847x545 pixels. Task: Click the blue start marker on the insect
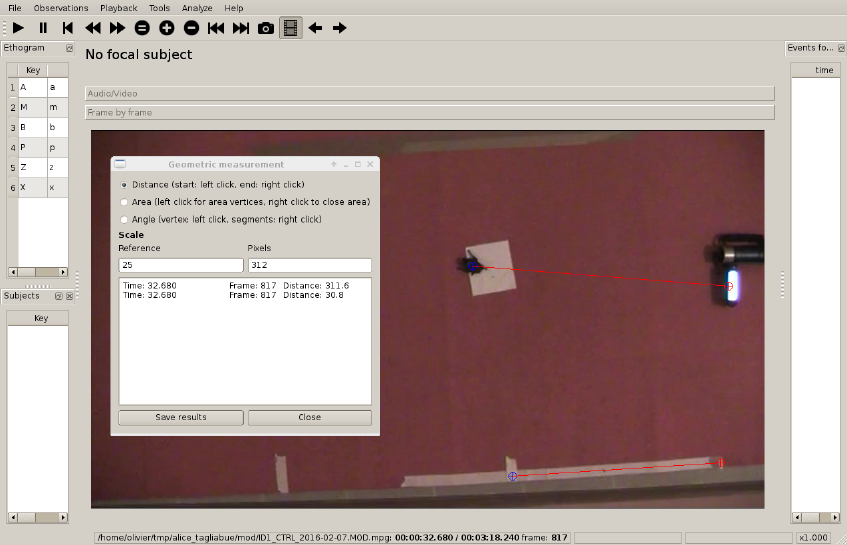pos(473,266)
